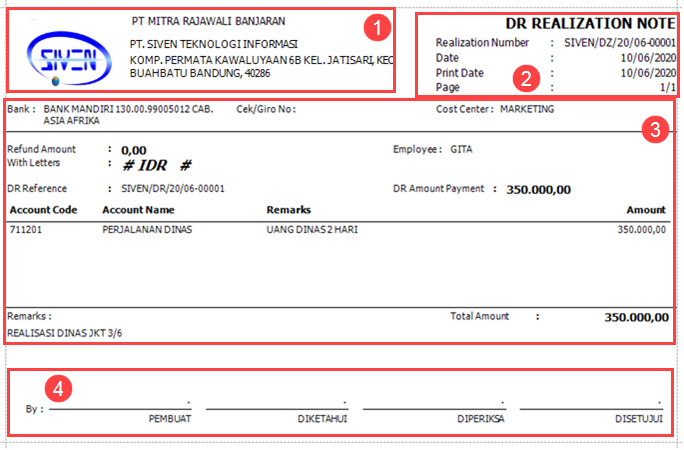Click the Account Name column header
The image size is (684, 450).
pyautogui.click(x=138, y=210)
